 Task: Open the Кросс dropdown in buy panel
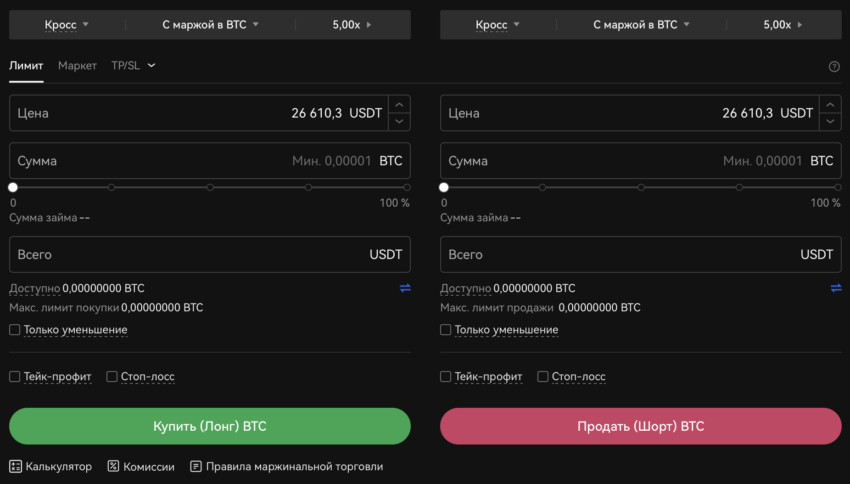tap(67, 25)
